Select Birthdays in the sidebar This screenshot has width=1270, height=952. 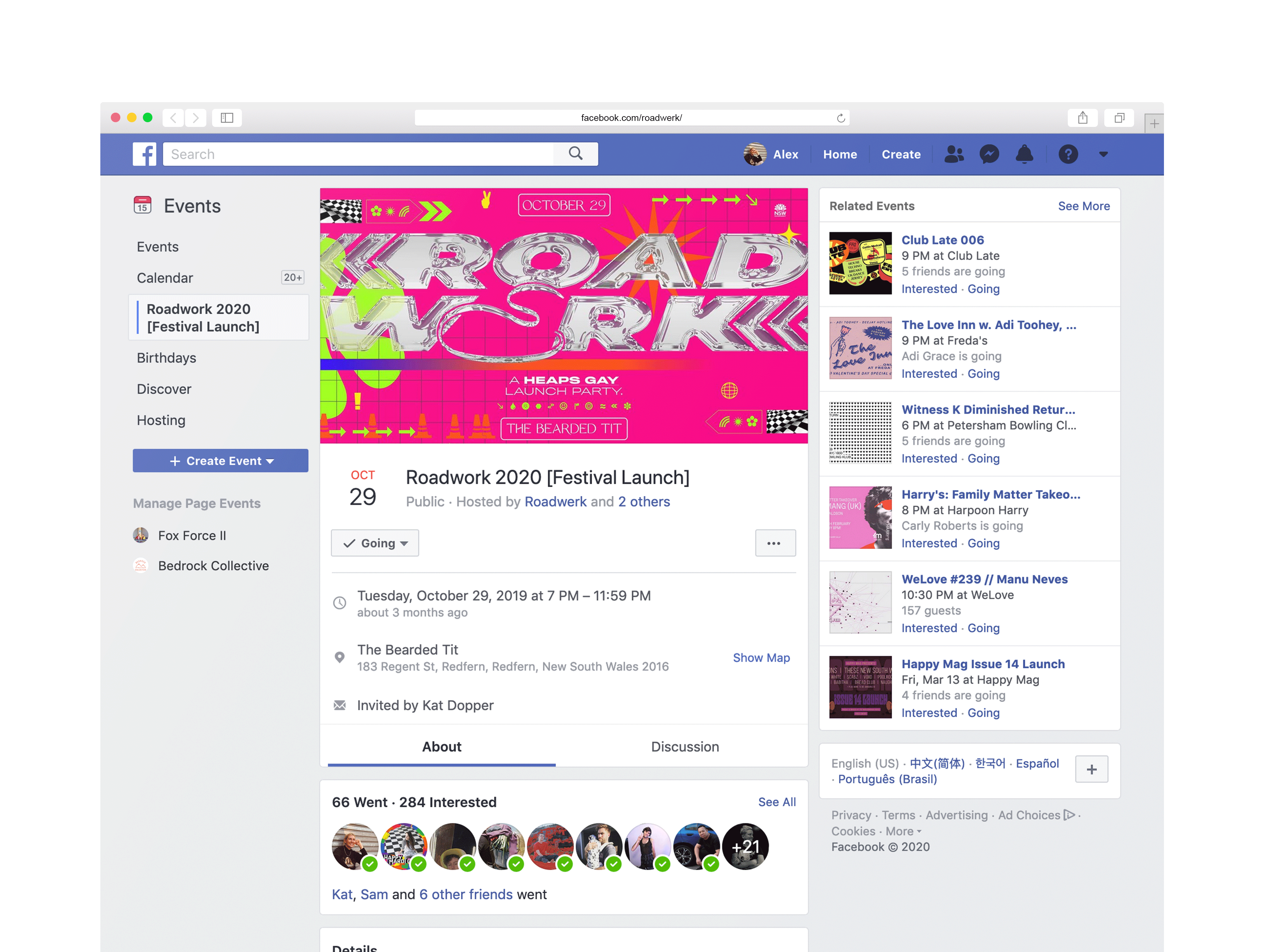tap(166, 358)
